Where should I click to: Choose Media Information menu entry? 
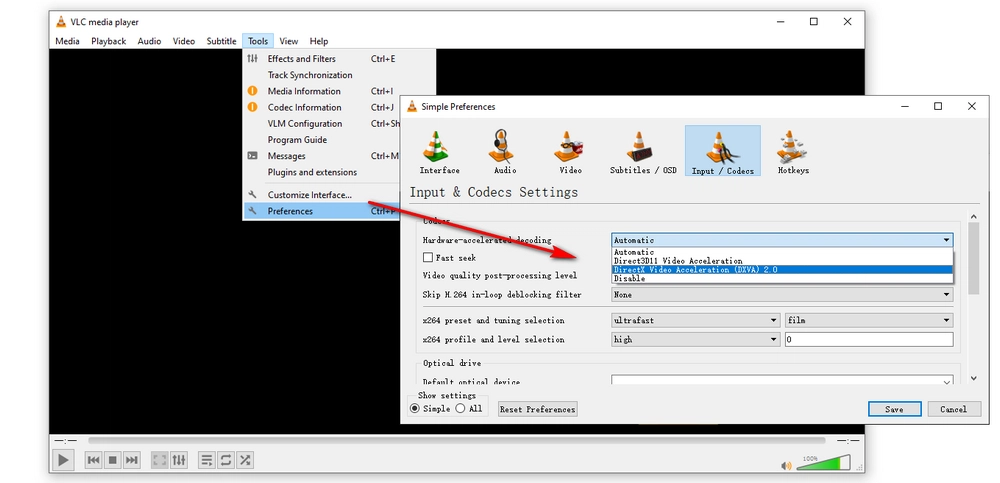pos(322,91)
